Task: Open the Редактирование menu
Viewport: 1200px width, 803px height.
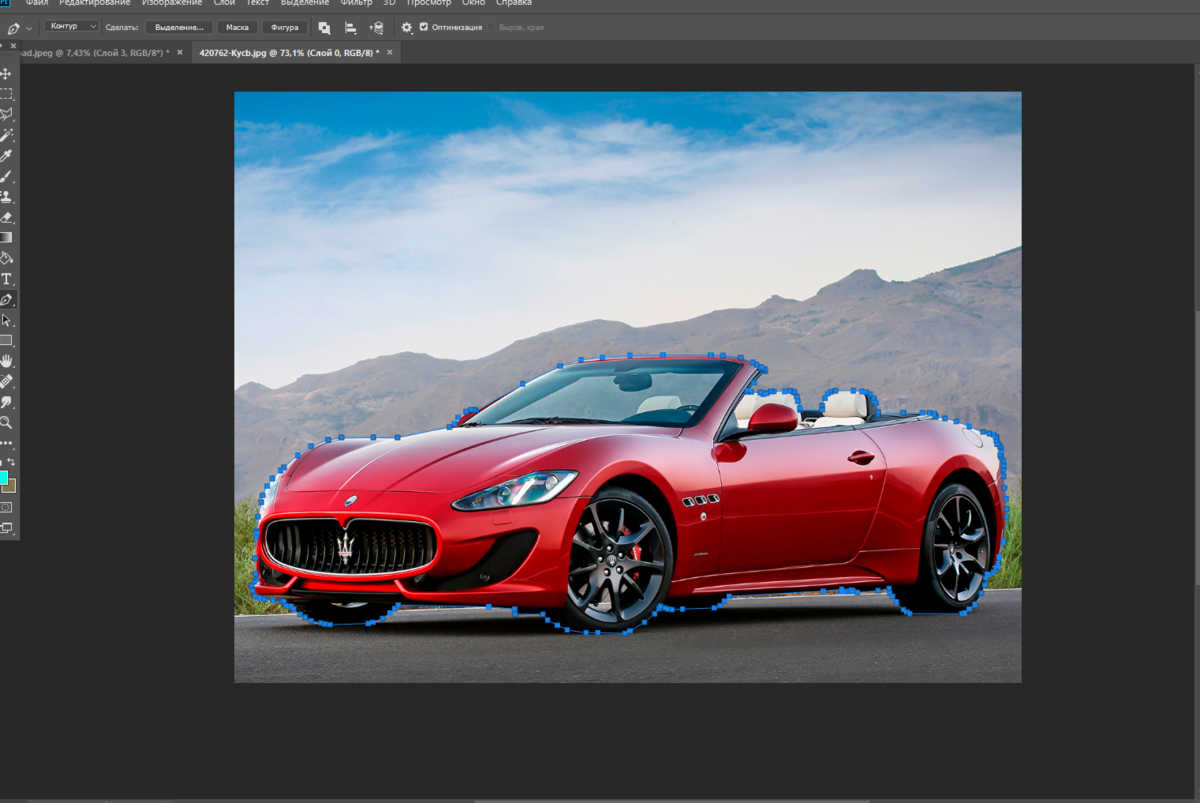Action: click(x=94, y=3)
